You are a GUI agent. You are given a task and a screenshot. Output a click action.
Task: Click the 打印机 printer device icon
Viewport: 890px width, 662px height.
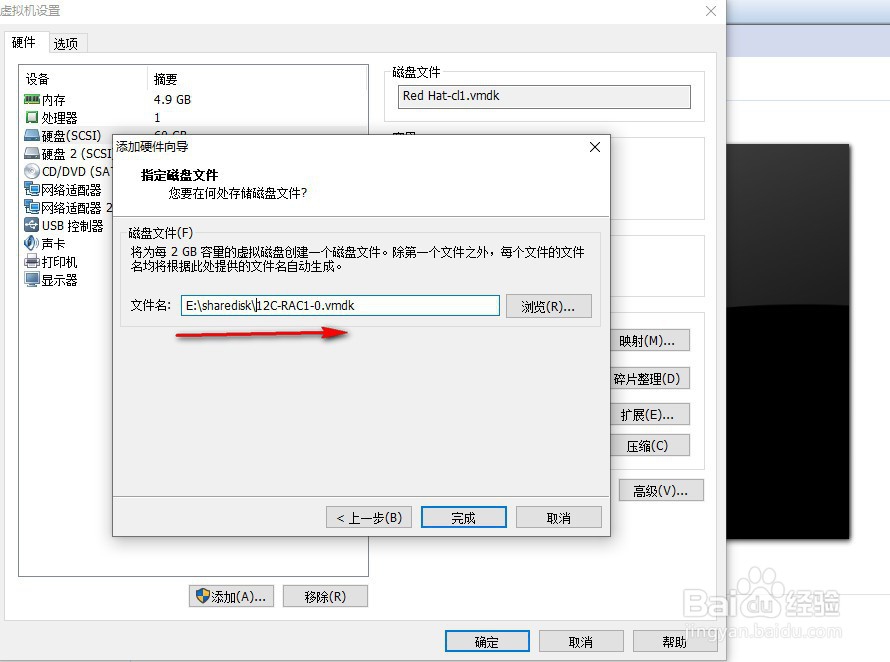(x=52, y=261)
